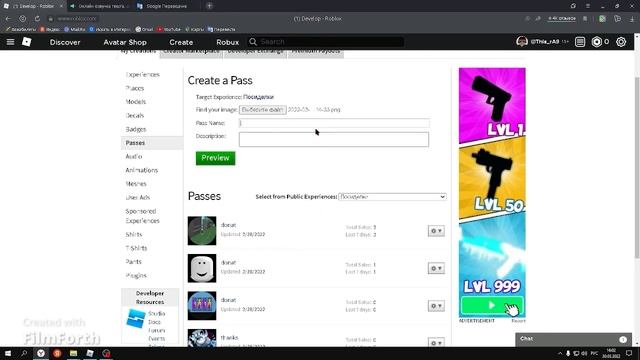The height and width of the screenshot is (360, 640).
Task: Select Experiences in the left sidebar
Action: tap(142, 75)
